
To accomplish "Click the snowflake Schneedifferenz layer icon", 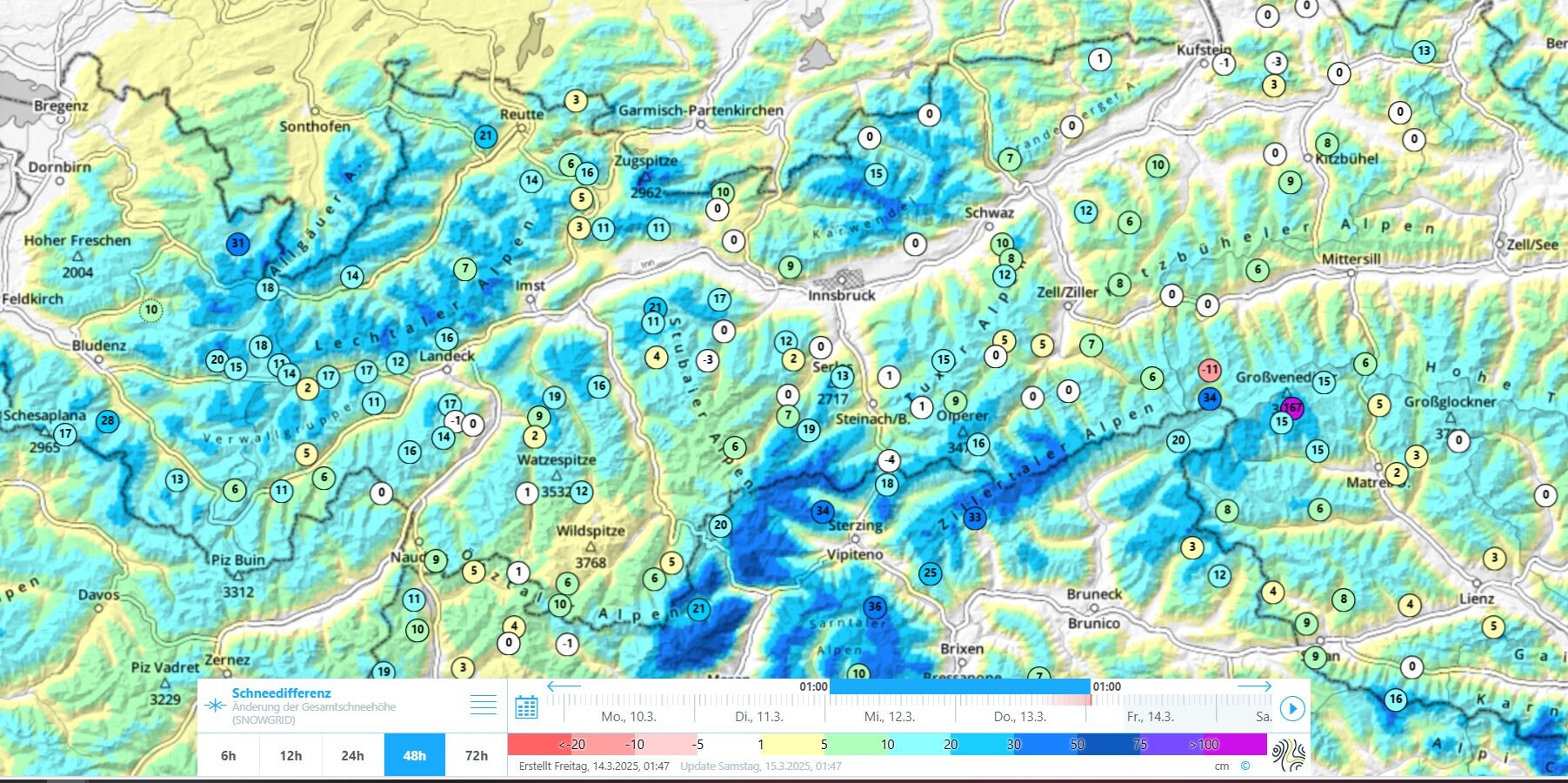I will (215, 706).
